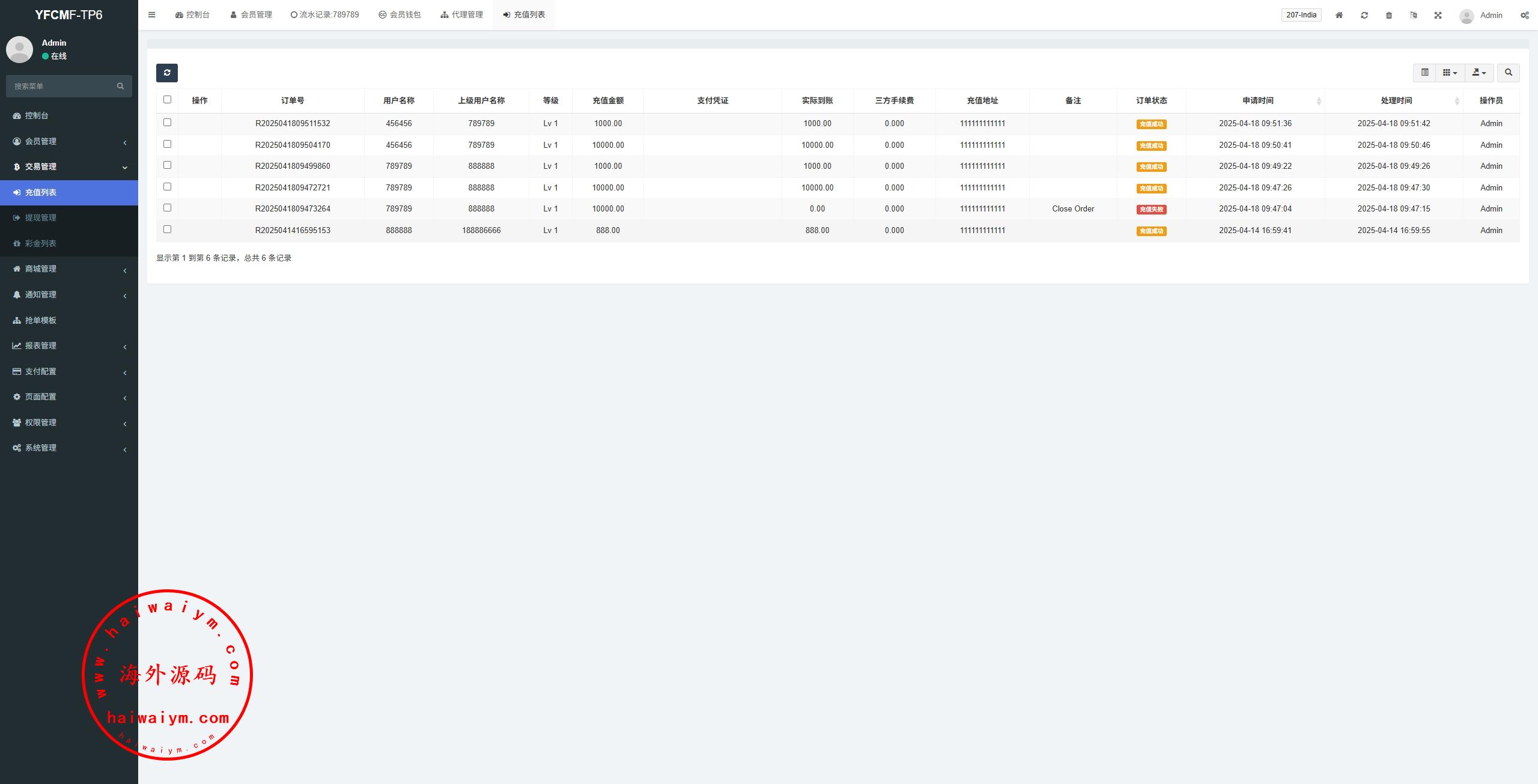Tick checkbox for order R2025041809511532
The height and width of the screenshot is (784, 1538).
(167, 123)
